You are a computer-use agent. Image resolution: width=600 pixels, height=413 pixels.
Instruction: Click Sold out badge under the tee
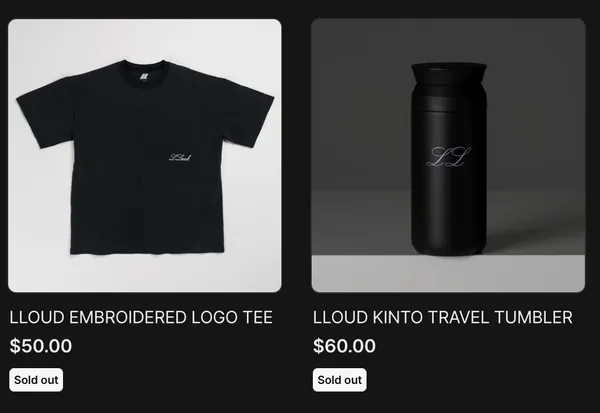tap(36, 380)
